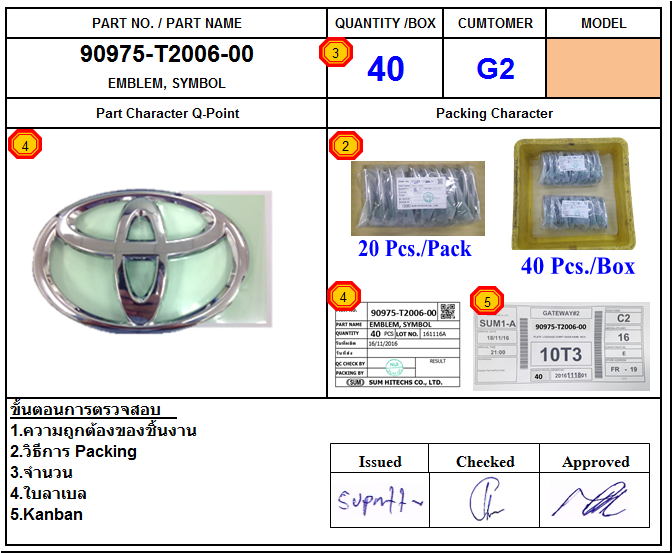Click the 'Checked' column header
The width and height of the screenshot is (672, 553).
[x=485, y=462]
